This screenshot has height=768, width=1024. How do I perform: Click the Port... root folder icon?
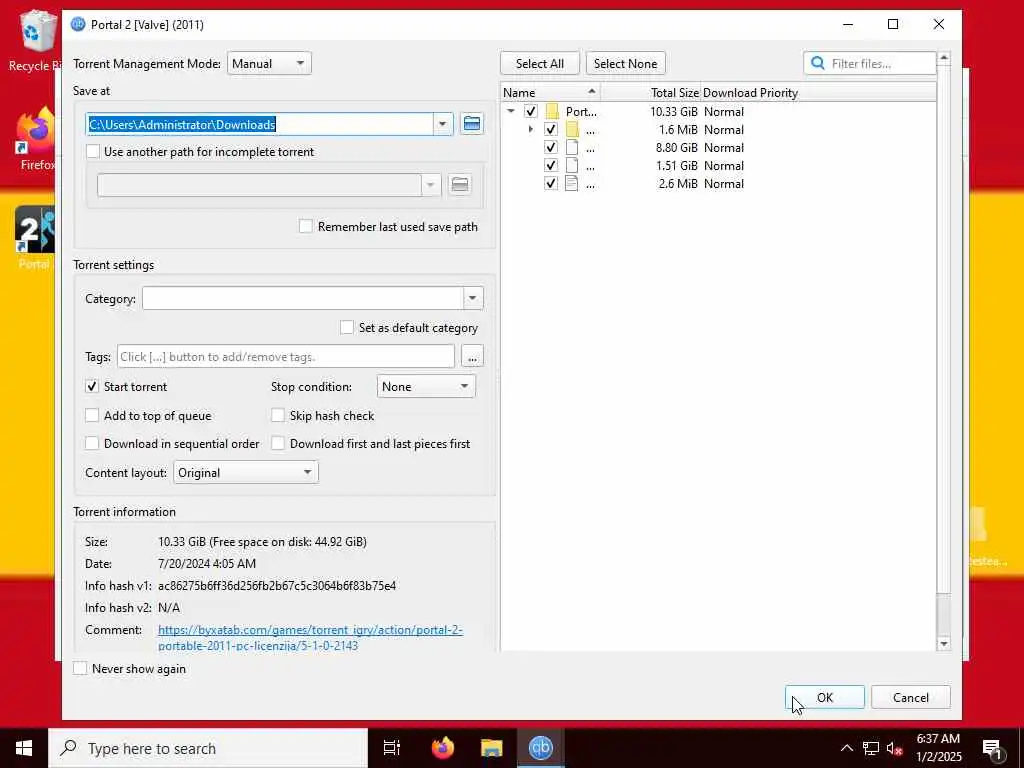click(x=552, y=111)
